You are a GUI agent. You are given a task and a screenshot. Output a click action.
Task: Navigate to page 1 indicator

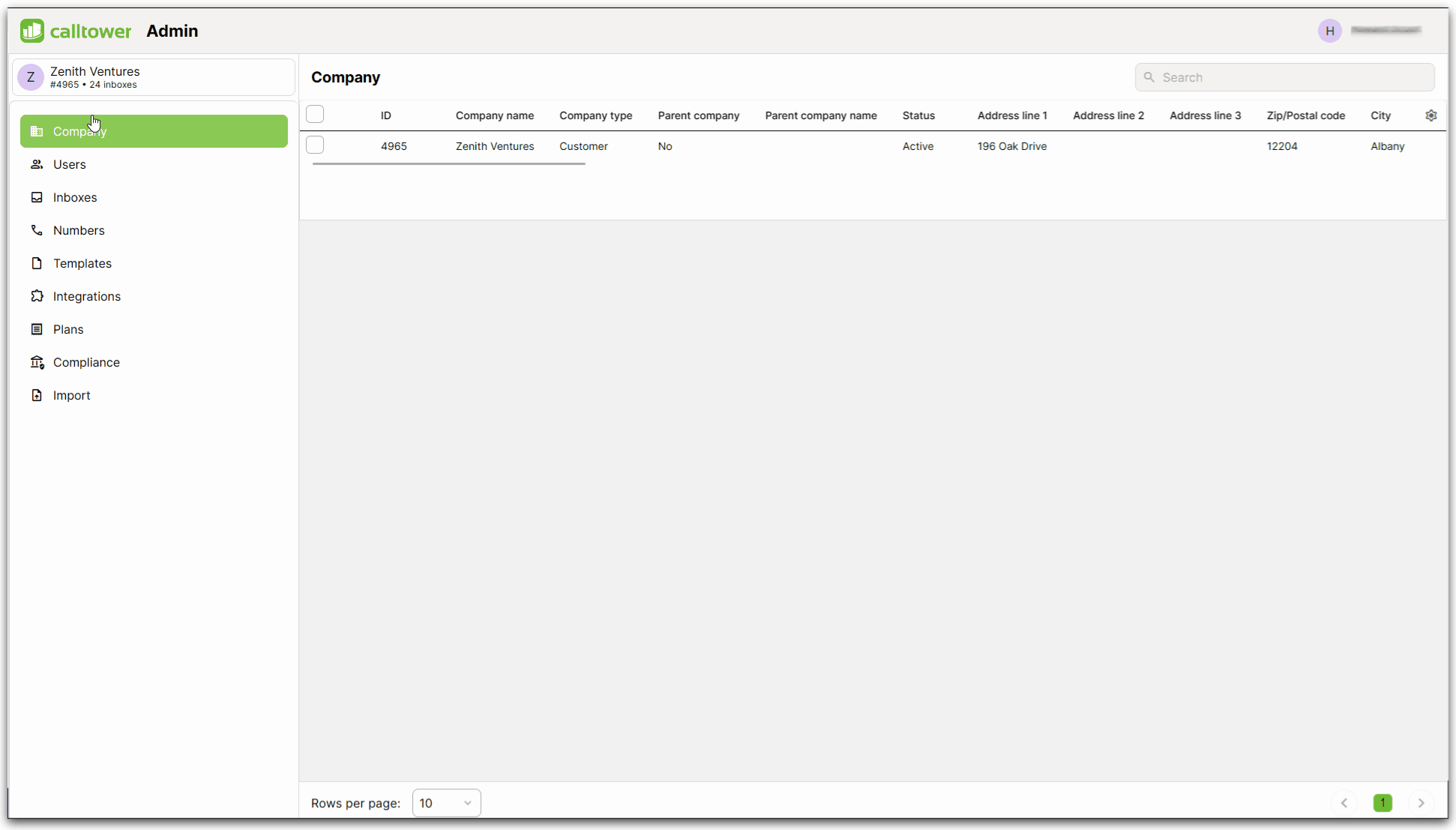1383,802
